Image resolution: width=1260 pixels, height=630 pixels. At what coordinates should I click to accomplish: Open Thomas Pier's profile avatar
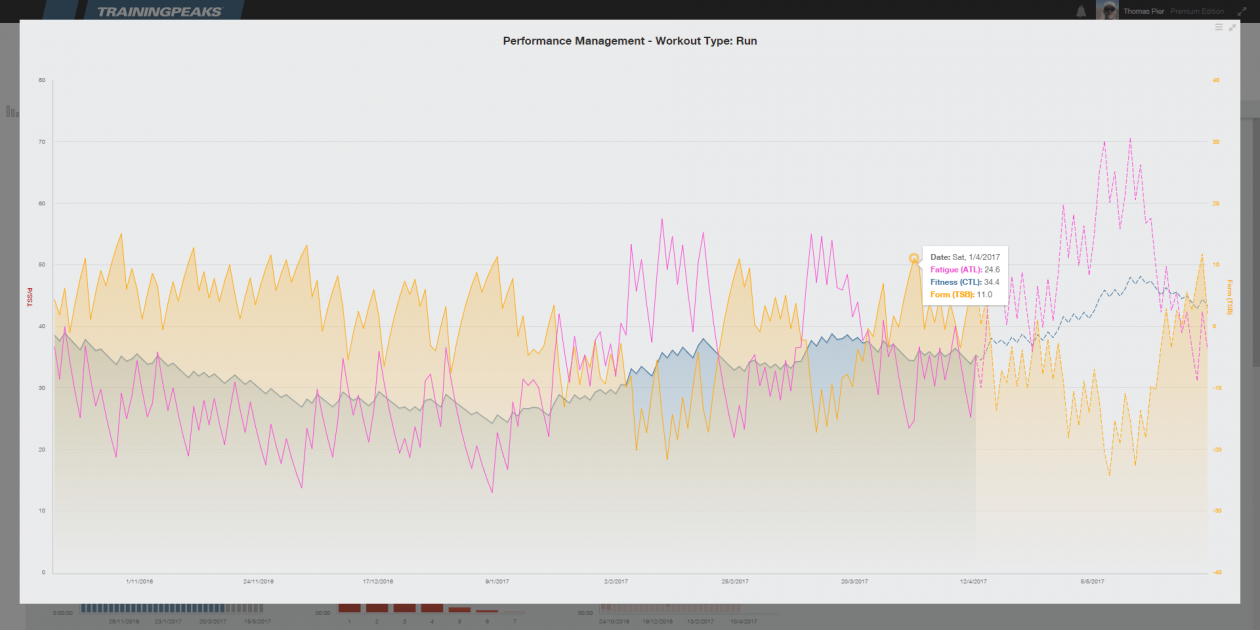pos(1106,10)
